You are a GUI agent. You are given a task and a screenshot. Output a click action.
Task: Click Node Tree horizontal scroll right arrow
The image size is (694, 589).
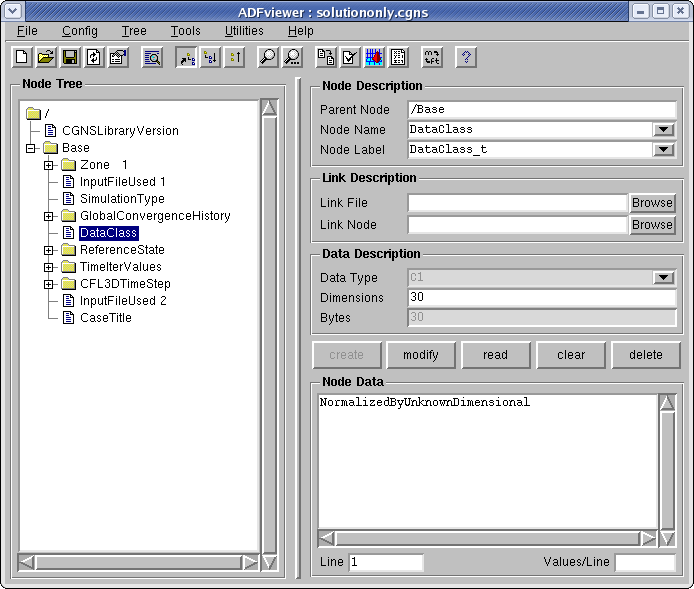pyautogui.click(x=250, y=562)
